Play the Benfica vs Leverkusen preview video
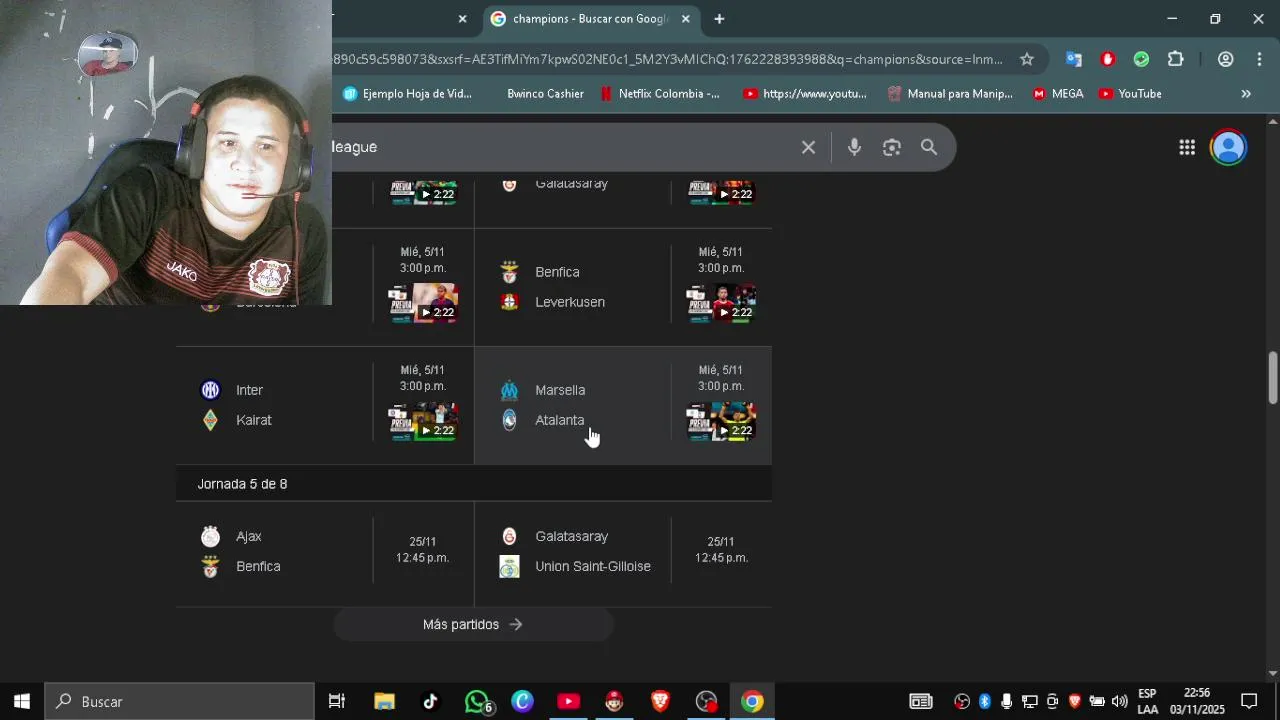1280x720 pixels. point(720,303)
